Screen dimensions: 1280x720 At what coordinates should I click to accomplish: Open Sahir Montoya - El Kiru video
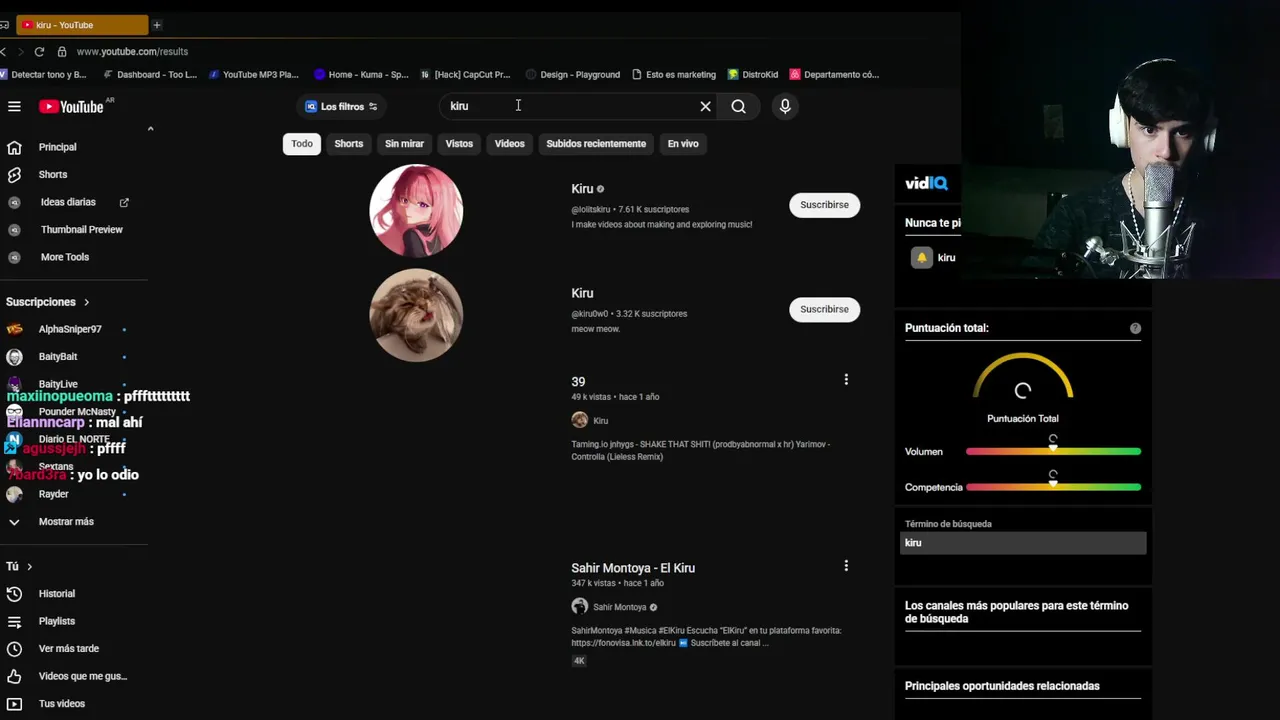coord(633,568)
